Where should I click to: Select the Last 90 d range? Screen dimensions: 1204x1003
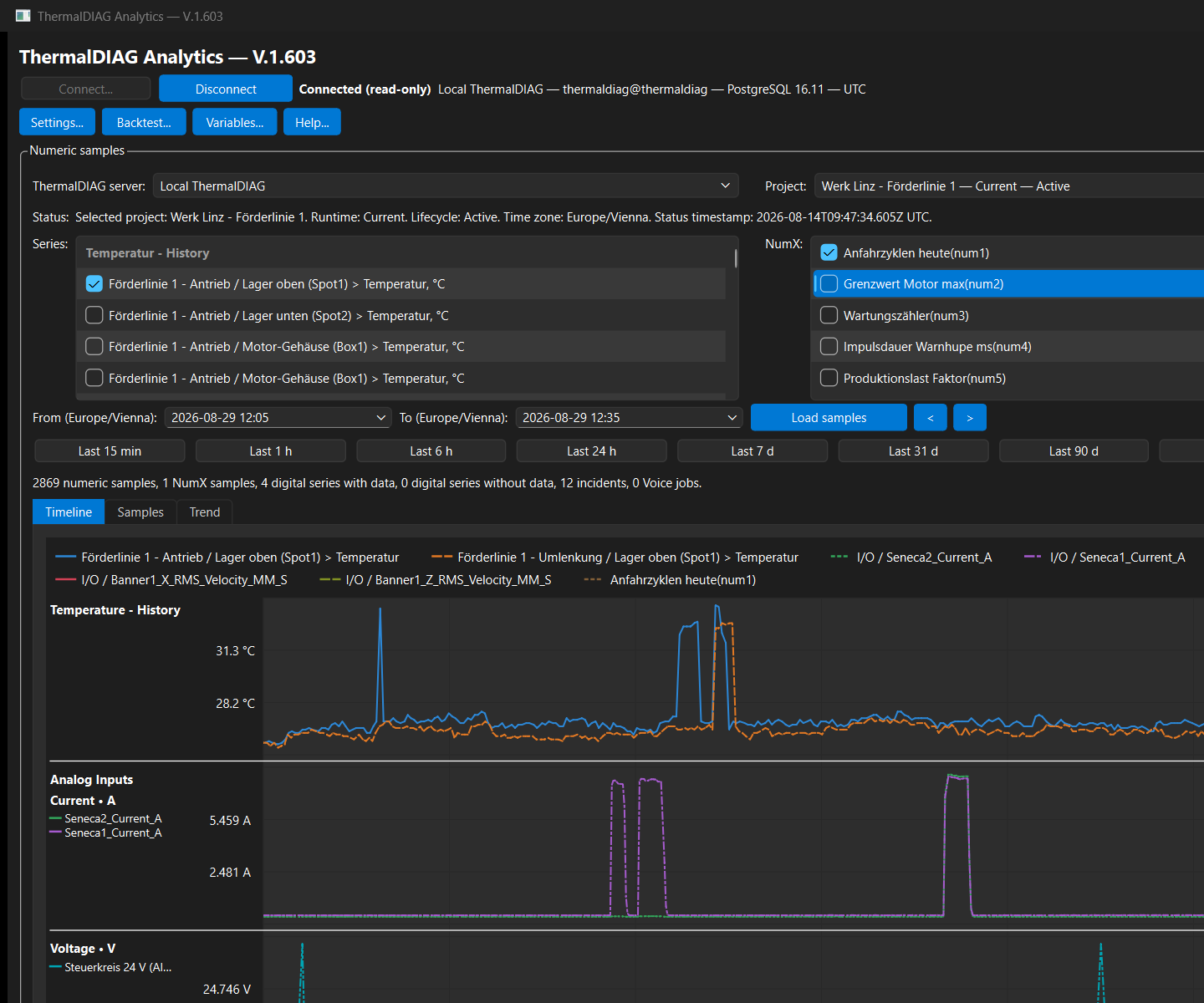(1074, 451)
